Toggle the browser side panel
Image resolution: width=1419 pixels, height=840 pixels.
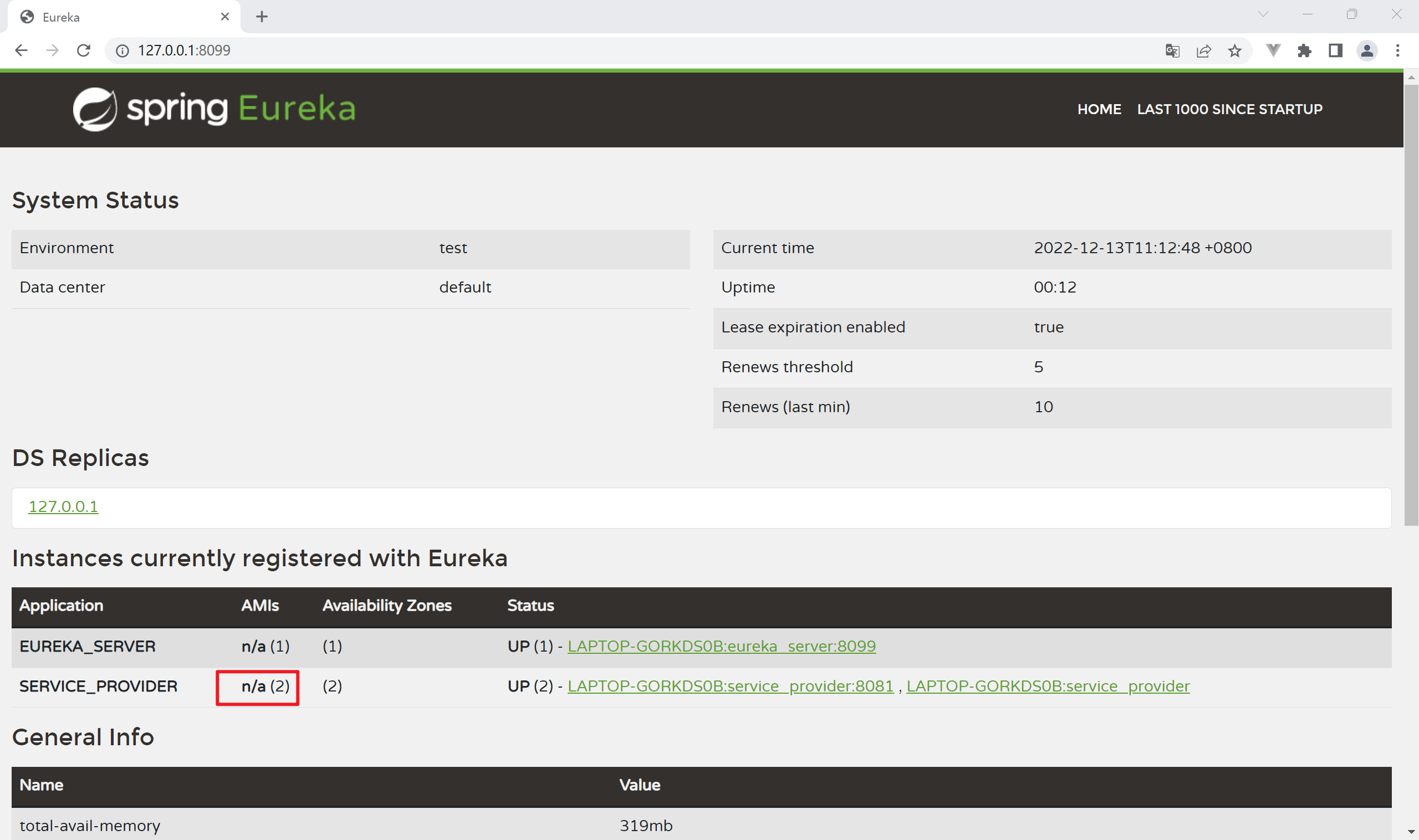1335,50
